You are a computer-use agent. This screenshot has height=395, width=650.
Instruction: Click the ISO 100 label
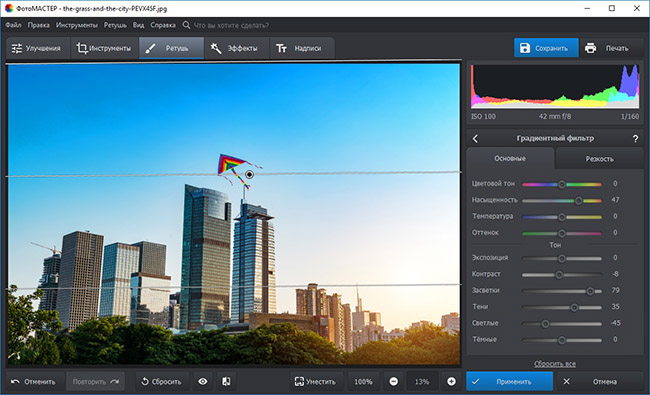483,116
